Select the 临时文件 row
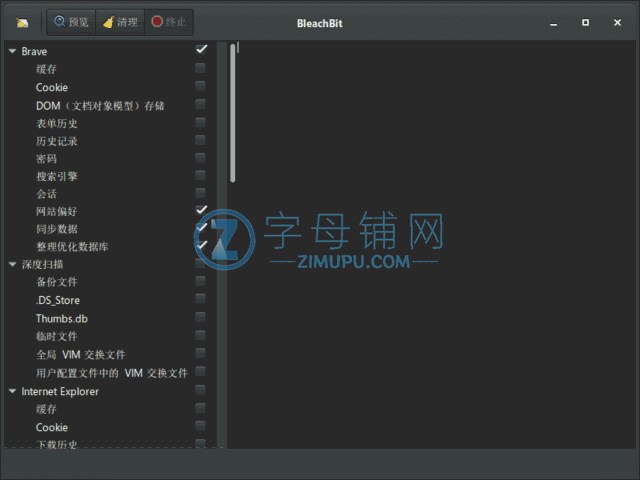 (x=57, y=336)
